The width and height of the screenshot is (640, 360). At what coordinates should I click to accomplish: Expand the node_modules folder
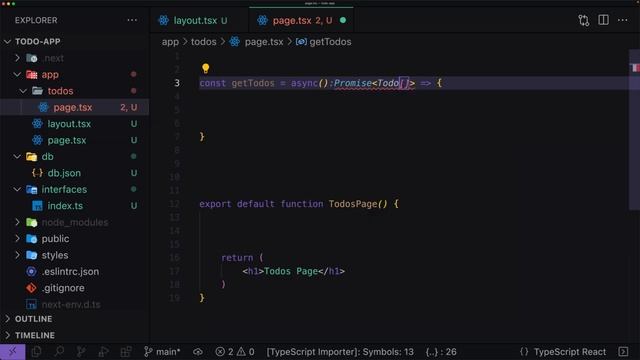point(17,222)
